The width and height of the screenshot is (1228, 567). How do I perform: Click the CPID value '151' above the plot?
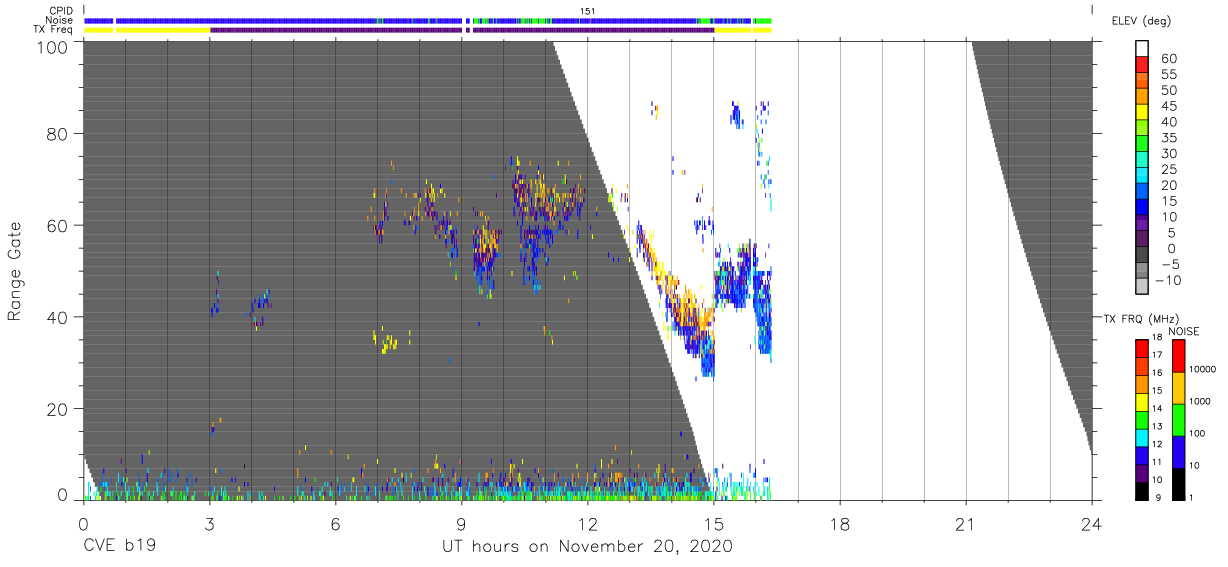click(x=588, y=11)
